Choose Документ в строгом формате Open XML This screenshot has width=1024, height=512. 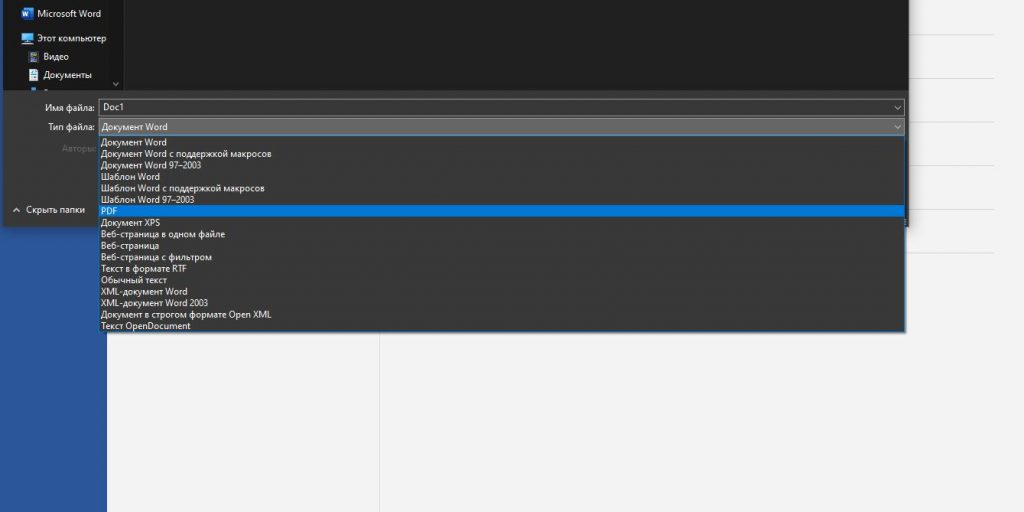pos(502,314)
